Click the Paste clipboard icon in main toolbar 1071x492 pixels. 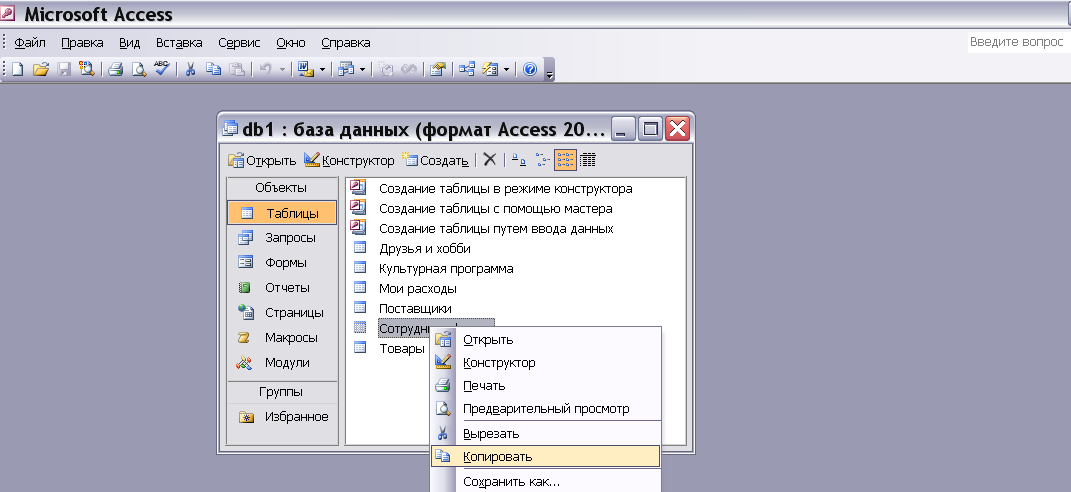(x=236, y=69)
